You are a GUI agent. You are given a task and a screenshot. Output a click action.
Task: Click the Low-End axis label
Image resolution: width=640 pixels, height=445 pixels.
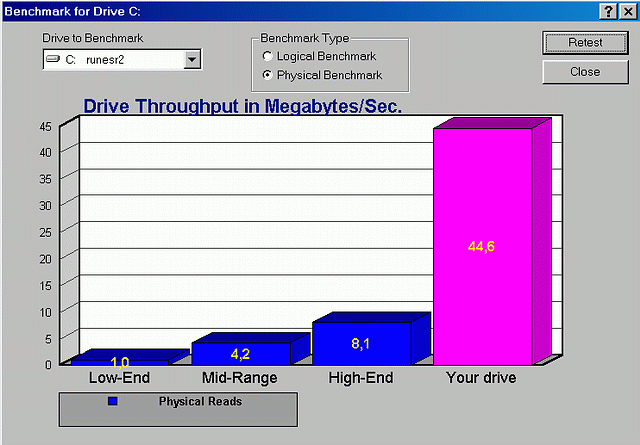tap(119, 378)
